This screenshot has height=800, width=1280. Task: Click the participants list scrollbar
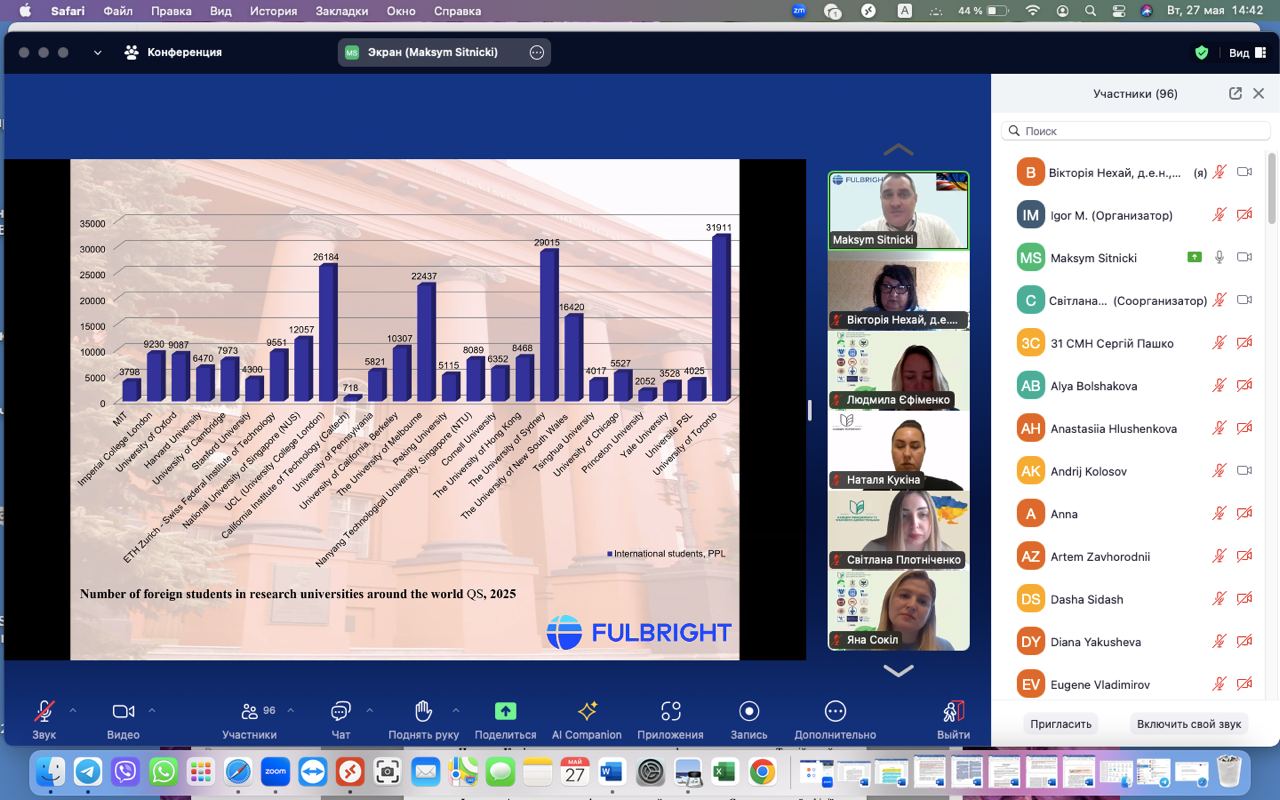pos(1272,190)
